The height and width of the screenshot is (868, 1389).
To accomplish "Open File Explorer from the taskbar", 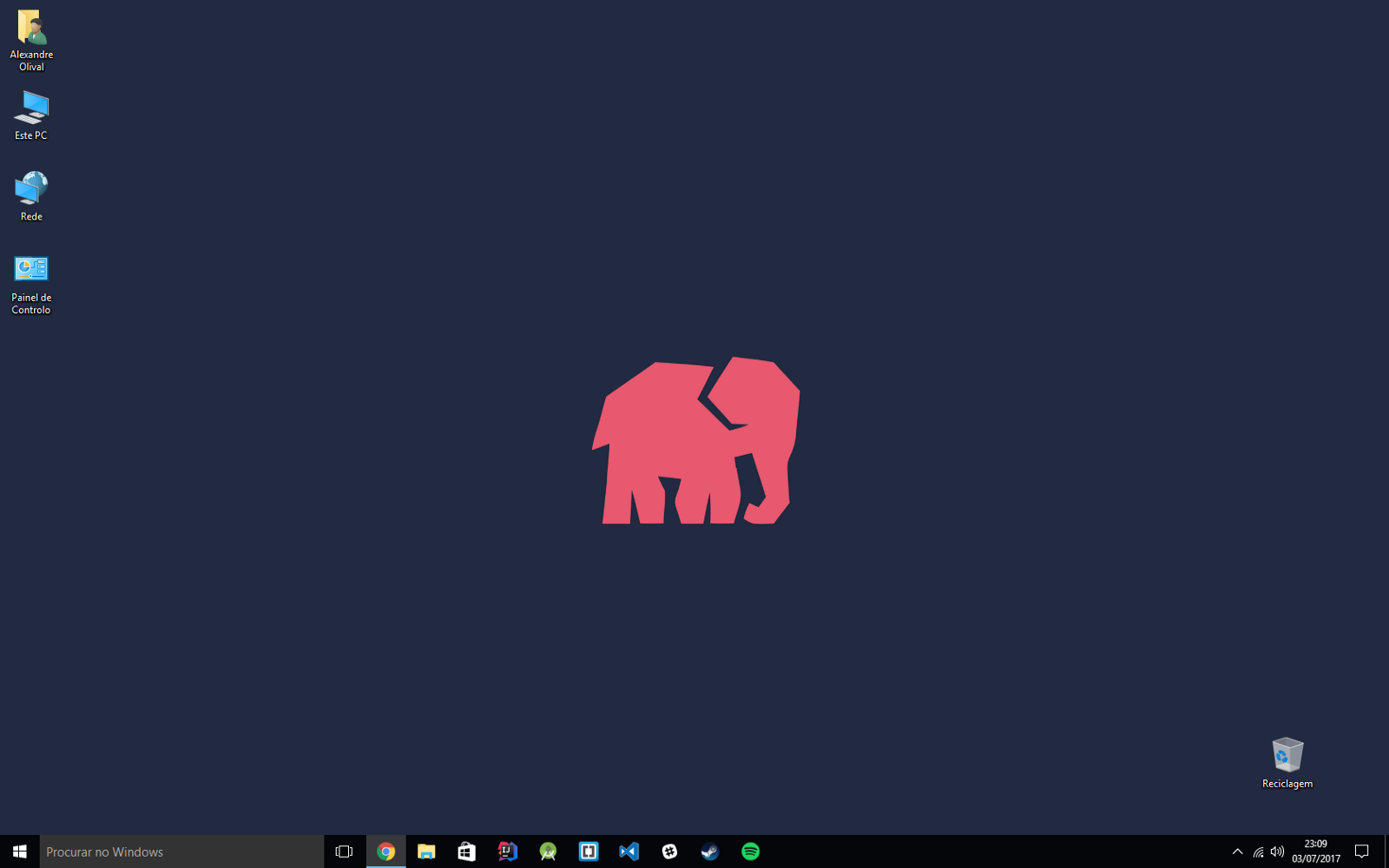I will pos(426,852).
